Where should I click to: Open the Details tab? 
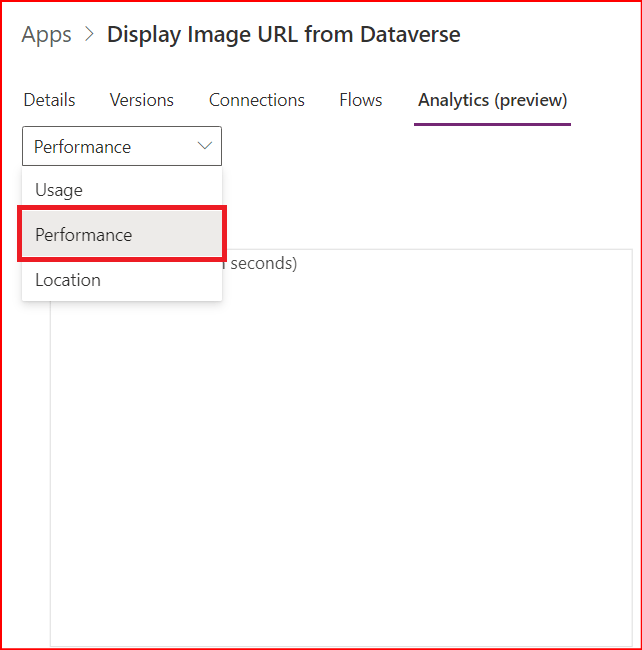49,100
